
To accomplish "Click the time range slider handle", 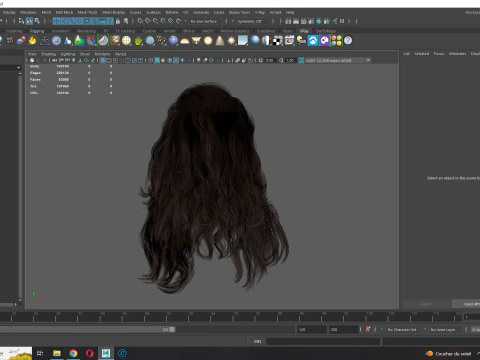I will click(x=172, y=329).
